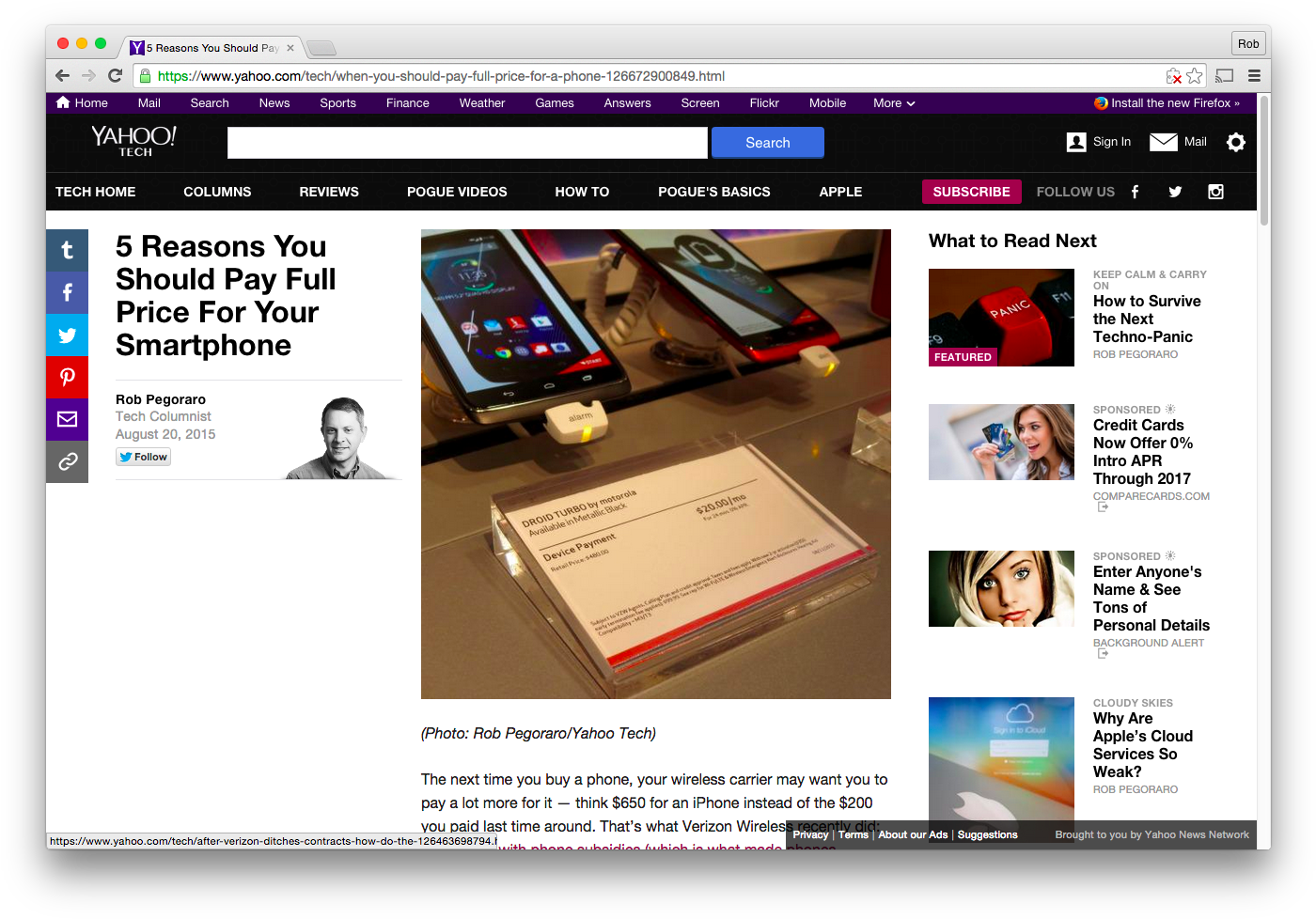Bookmark page with star icon

pyautogui.click(x=1195, y=76)
